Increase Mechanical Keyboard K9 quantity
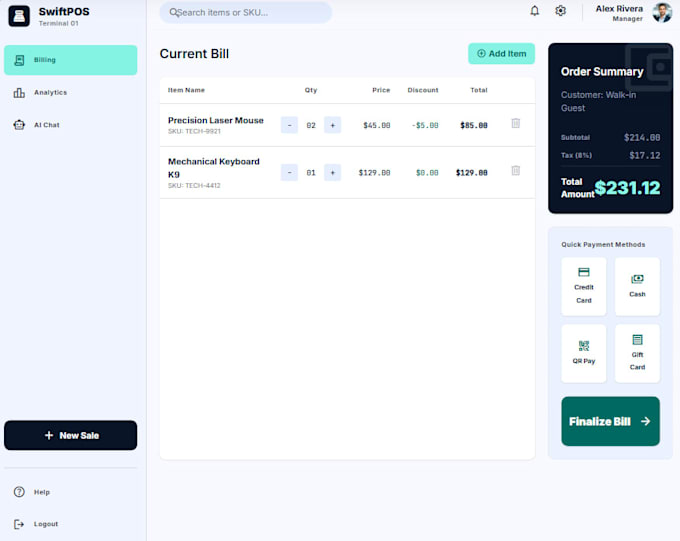Viewport: 680px width, 541px height. [x=333, y=173]
